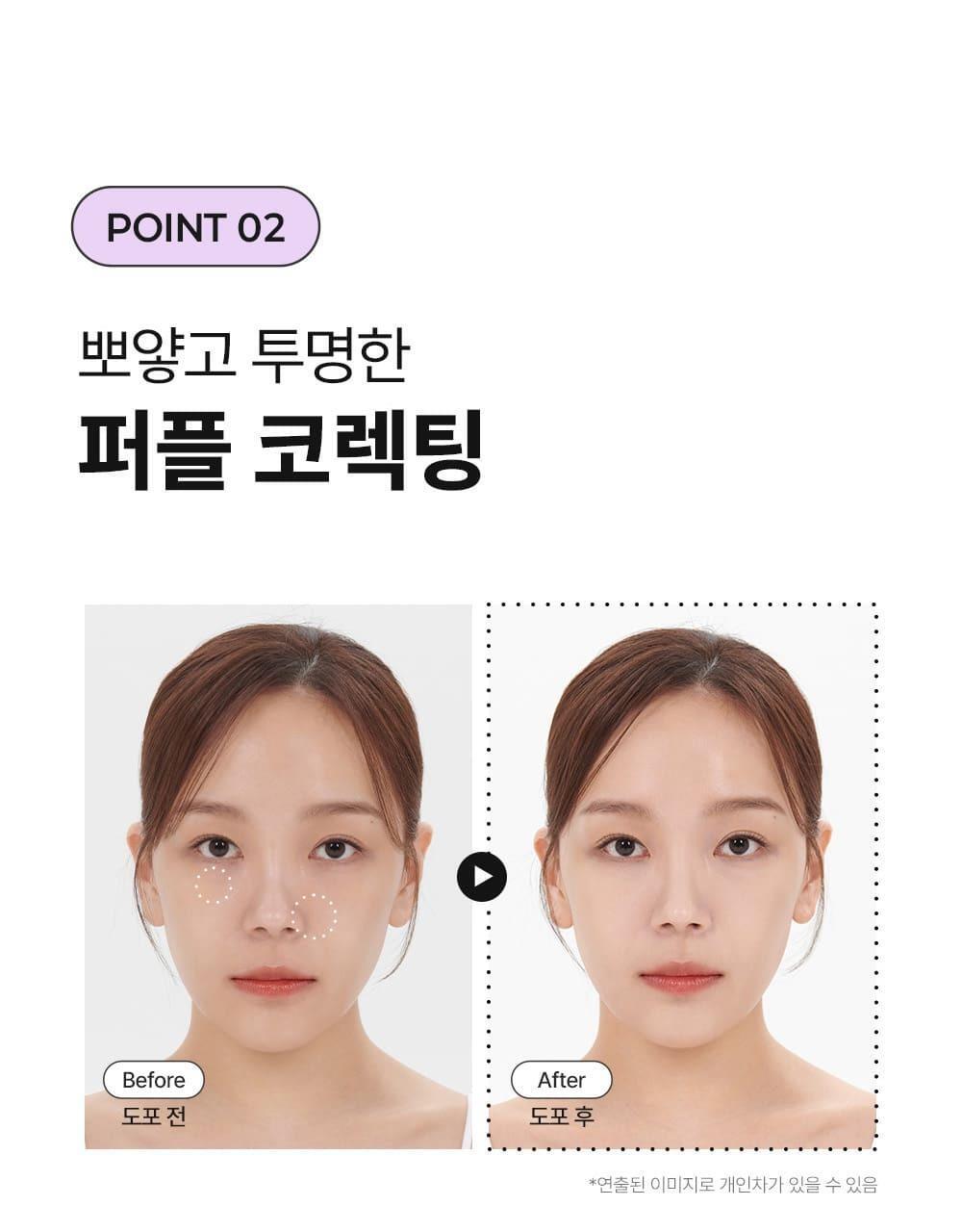Click the 도포 후 caption

561,1116
